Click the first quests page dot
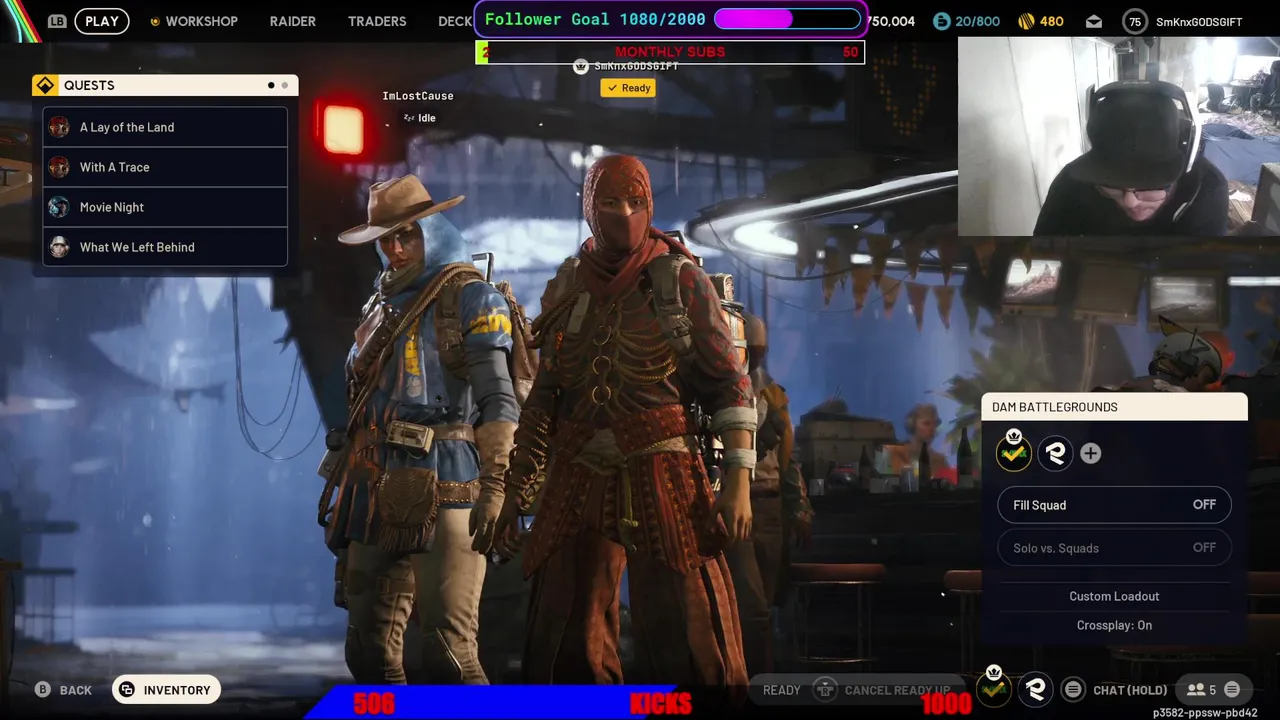The height and width of the screenshot is (720, 1280). tap(271, 86)
